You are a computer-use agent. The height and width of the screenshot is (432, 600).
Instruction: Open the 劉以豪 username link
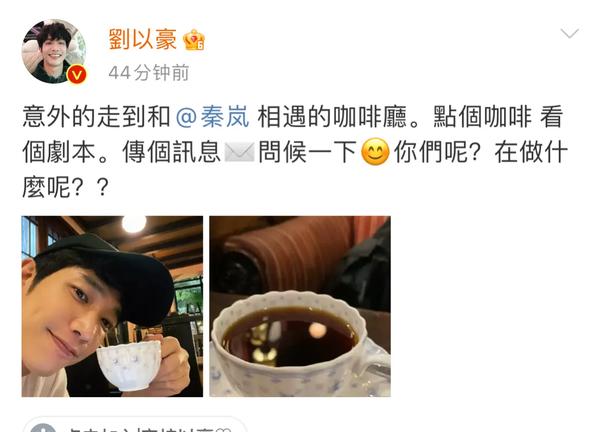coord(143,39)
